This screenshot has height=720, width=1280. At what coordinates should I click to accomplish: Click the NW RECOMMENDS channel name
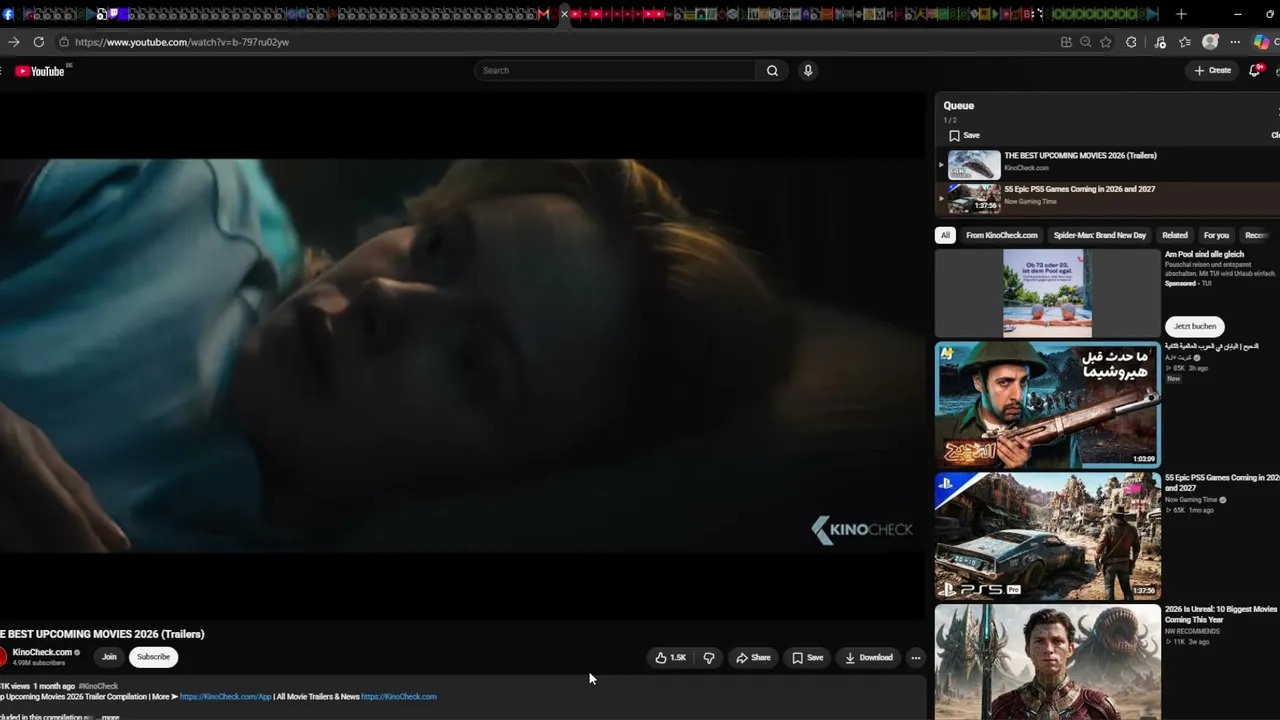coord(1192,632)
